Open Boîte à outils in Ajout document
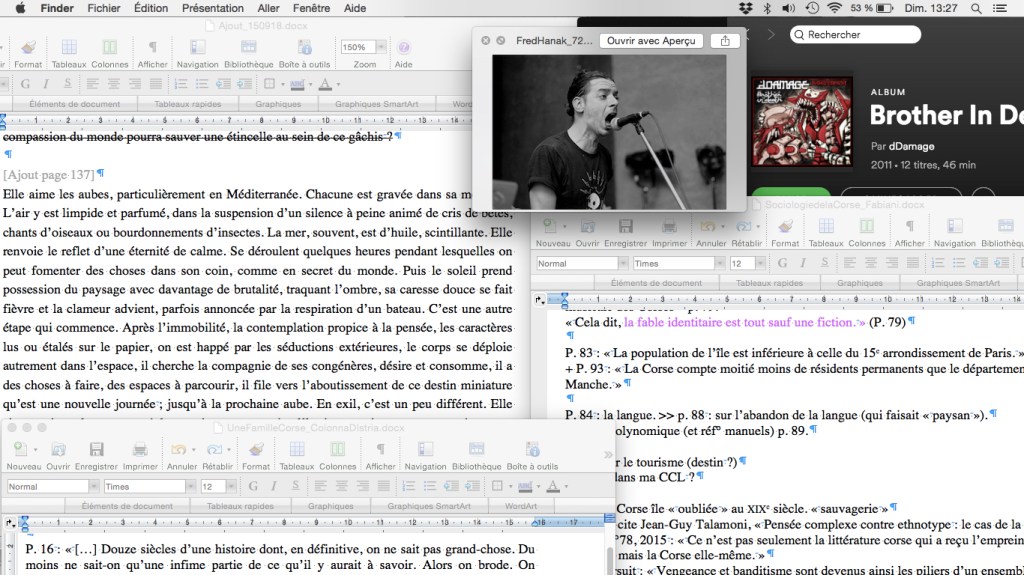This screenshot has width=1024, height=575. click(x=305, y=48)
